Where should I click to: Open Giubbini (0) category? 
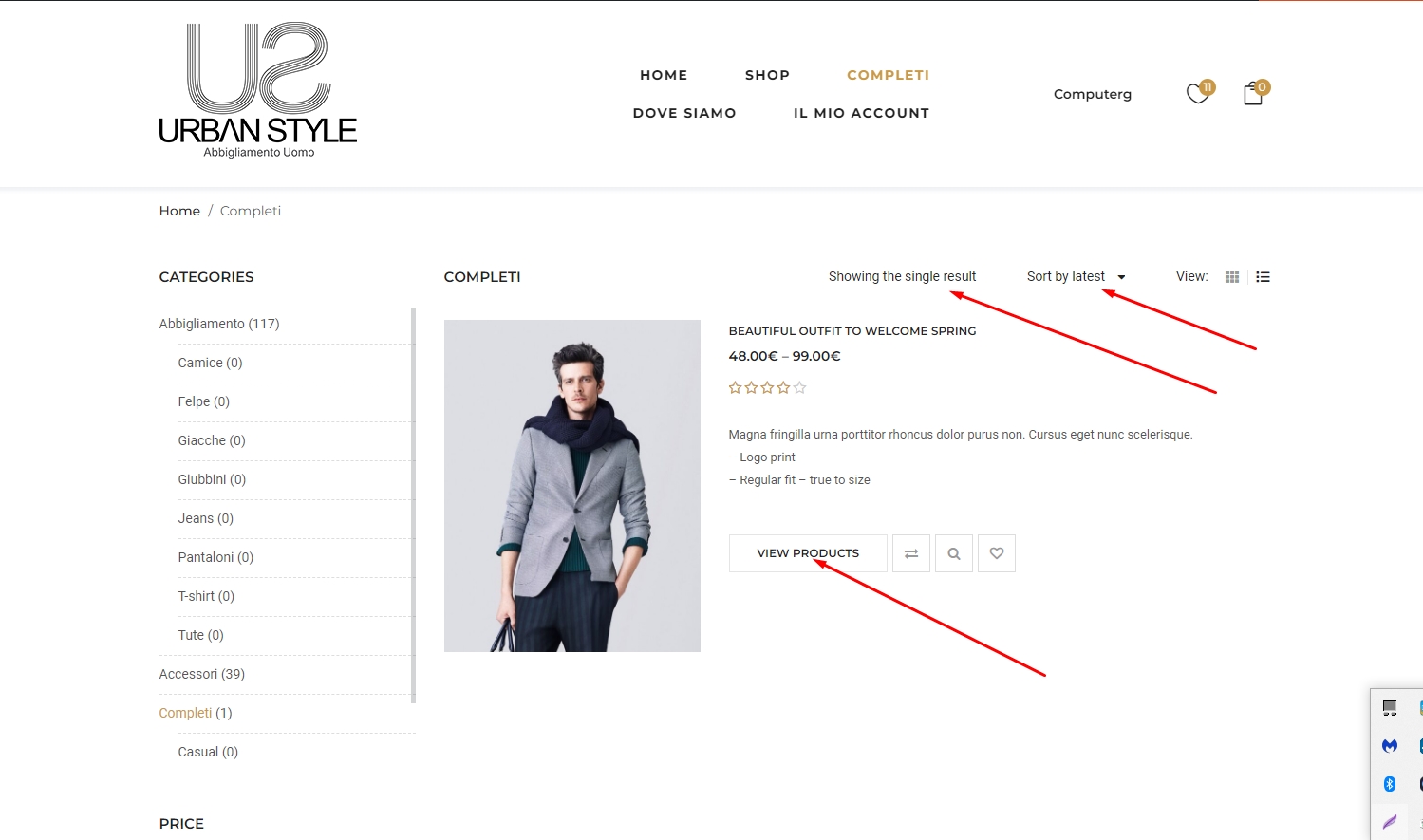[x=212, y=479]
